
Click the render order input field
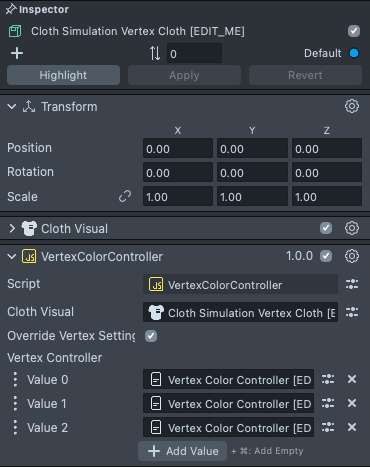[x=194, y=53]
